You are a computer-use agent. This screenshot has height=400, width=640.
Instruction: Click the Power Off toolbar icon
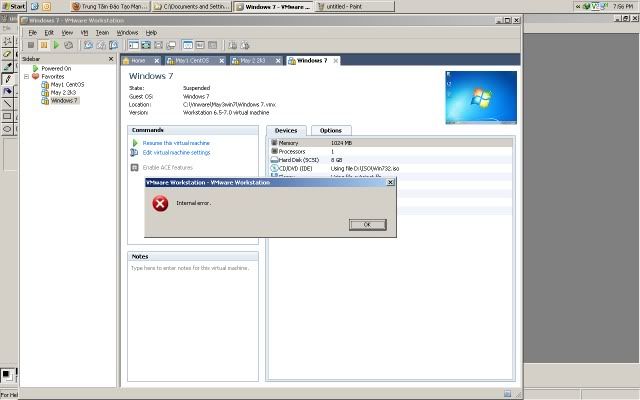coord(31,45)
